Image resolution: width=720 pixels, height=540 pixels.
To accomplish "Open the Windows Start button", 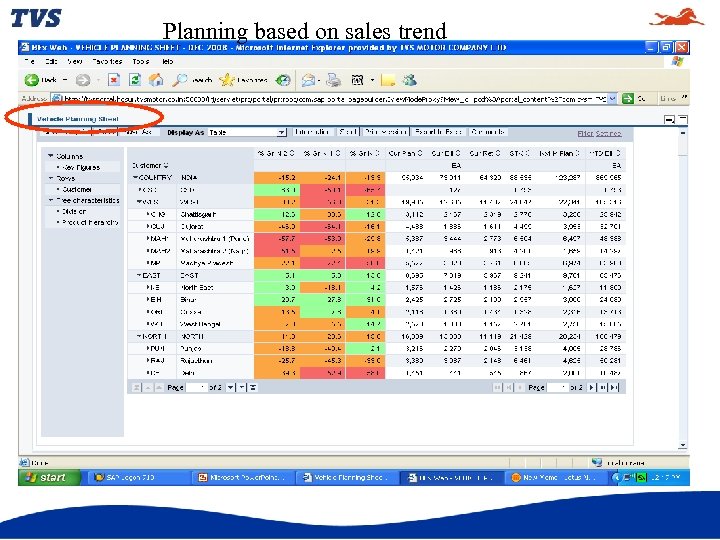I will coord(49,478).
